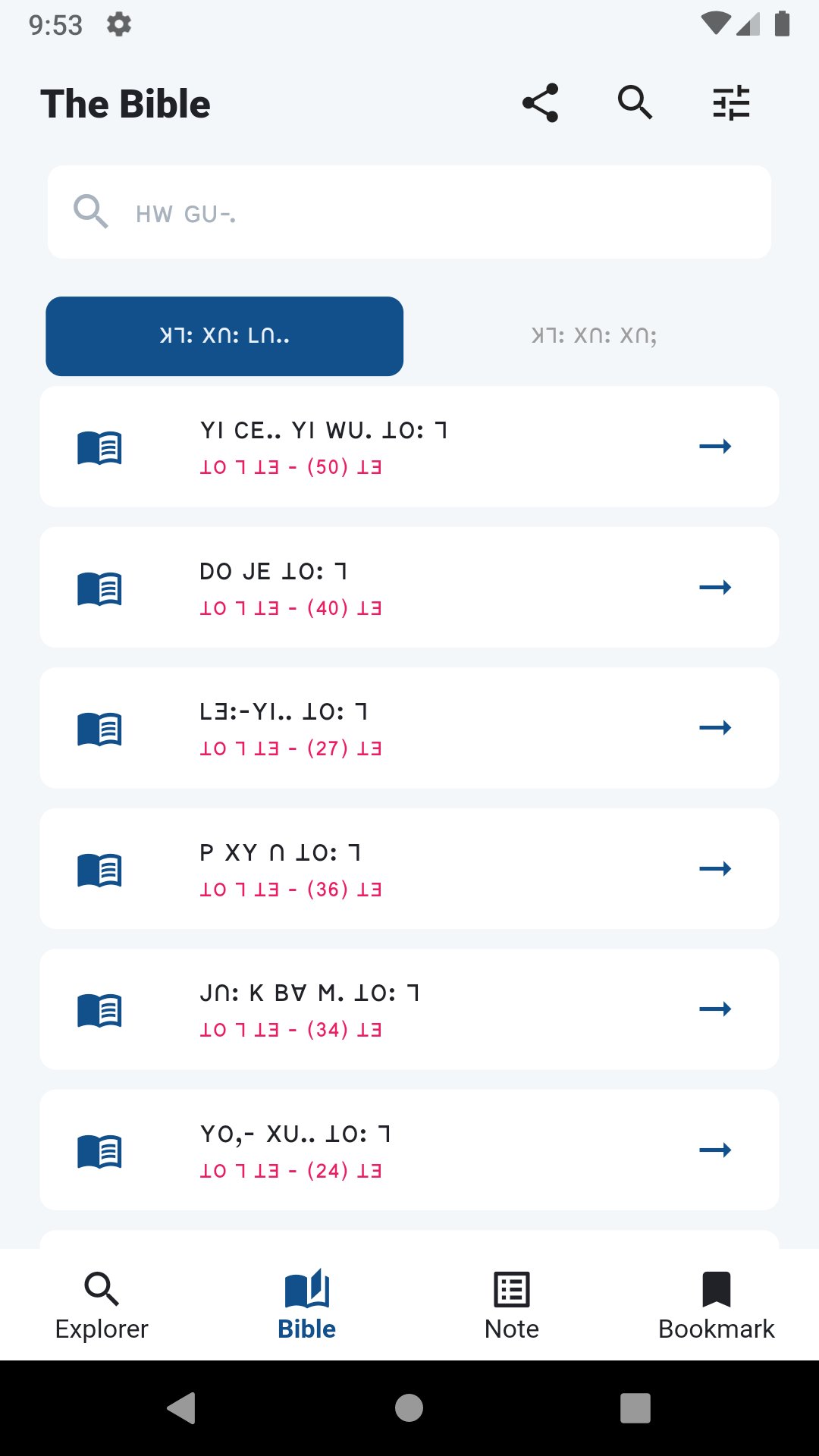Switch to the unselected gray testament tab
Screen dimensions: 819x1456
(x=594, y=336)
